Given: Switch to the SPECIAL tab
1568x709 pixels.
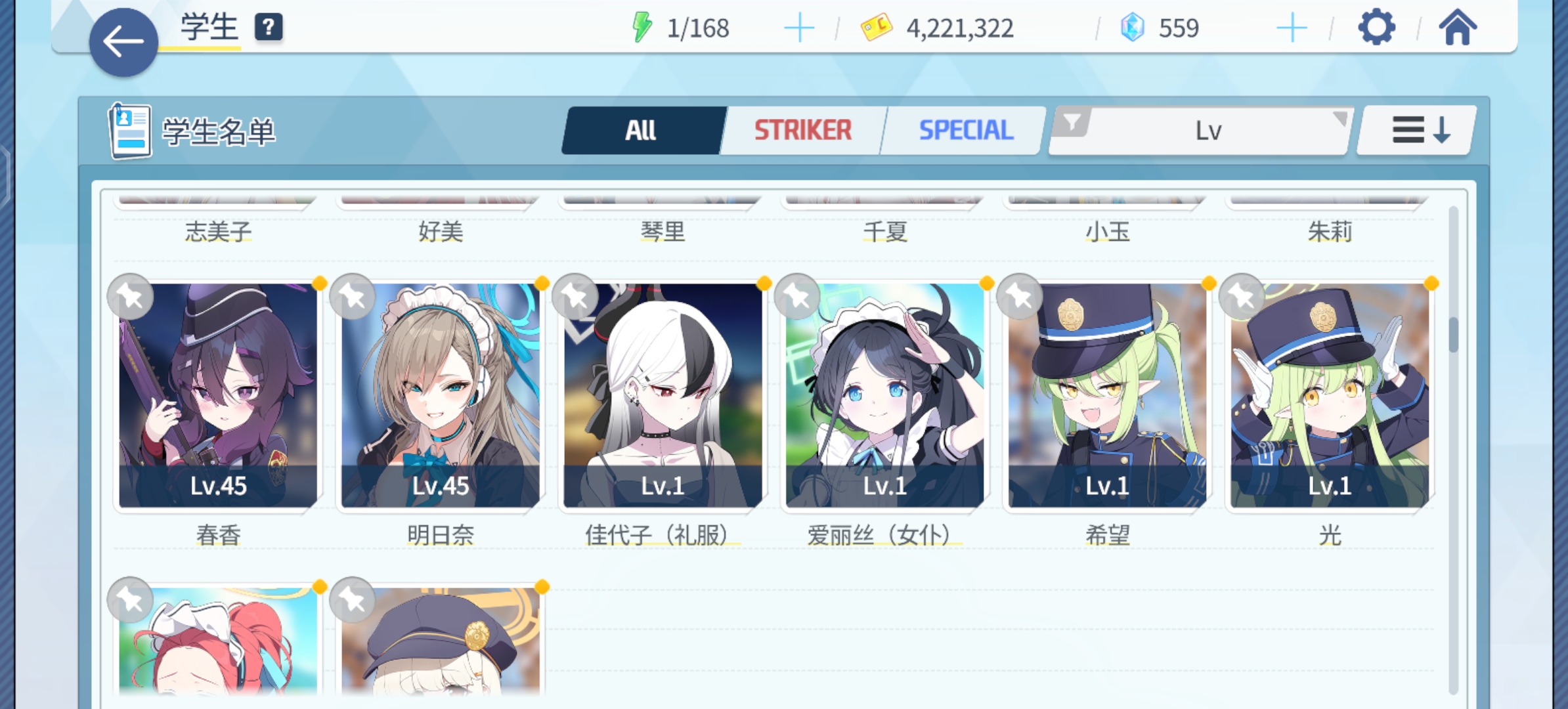Looking at the screenshot, I should [965, 130].
